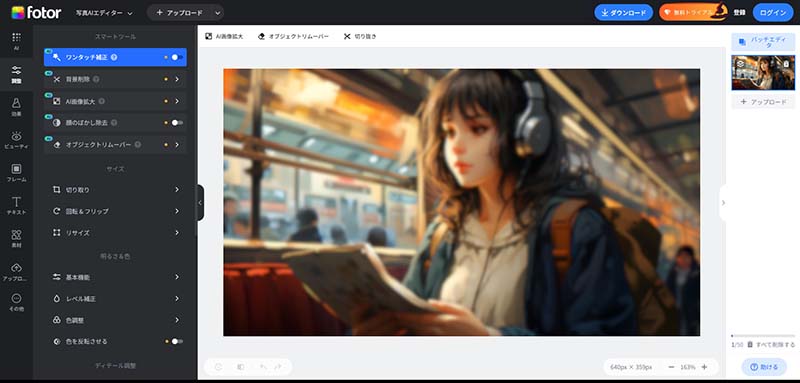This screenshot has width=800, height=383.
Task: Click the 163% zoom percentage value
Action: [x=688, y=367]
